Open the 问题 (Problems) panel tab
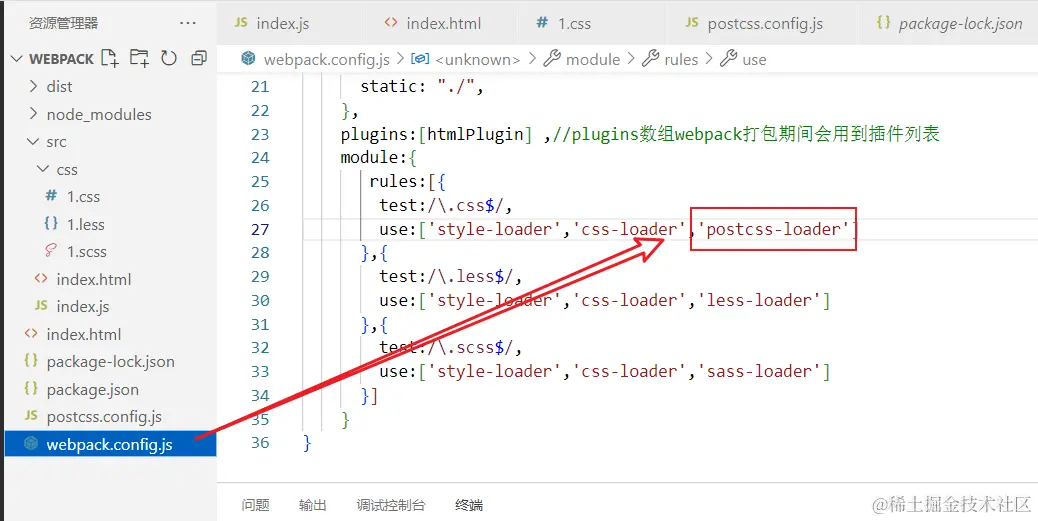This screenshot has height=521, width=1038. pyautogui.click(x=256, y=505)
